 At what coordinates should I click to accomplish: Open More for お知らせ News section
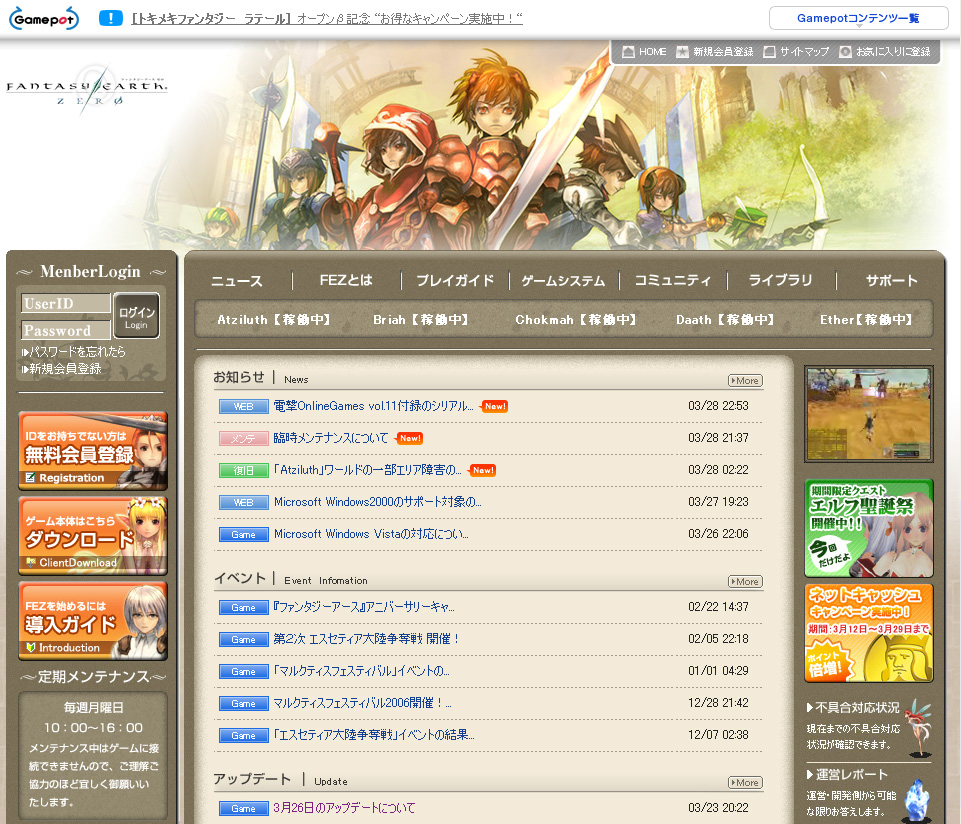pyautogui.click(x=745, y=380)
